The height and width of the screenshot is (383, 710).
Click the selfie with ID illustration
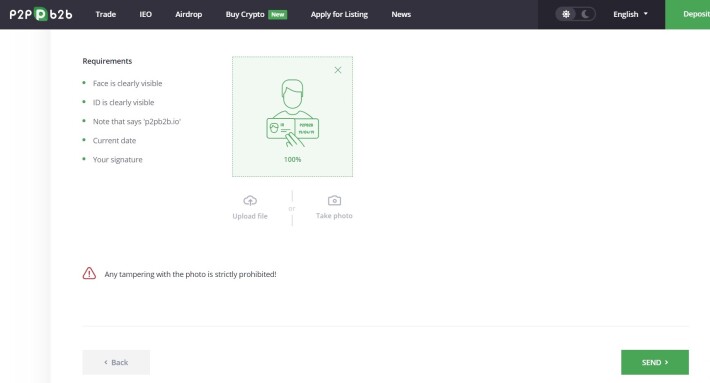293,113
